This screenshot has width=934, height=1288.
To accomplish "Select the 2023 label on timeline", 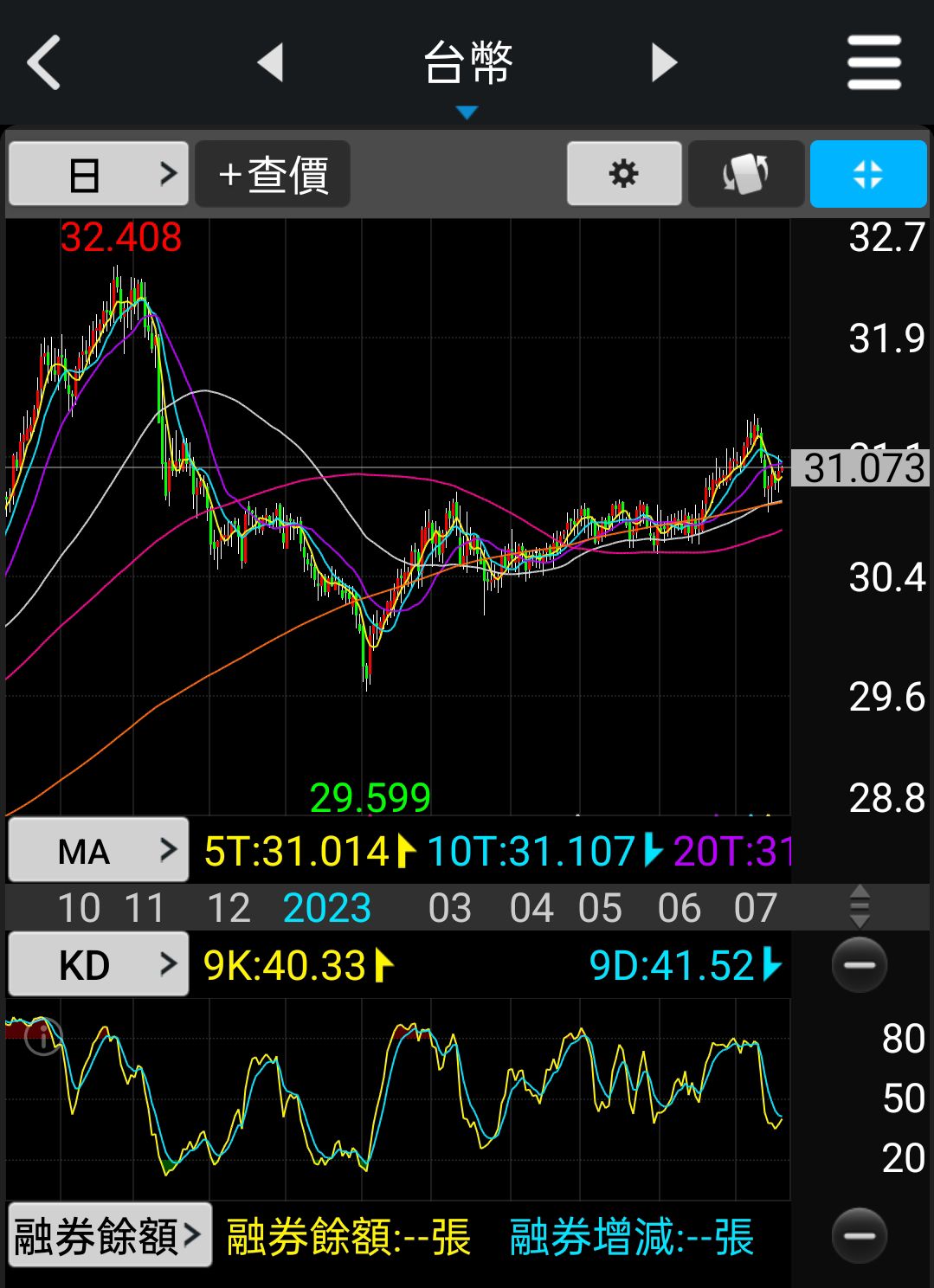I will (x=326, y=908).
